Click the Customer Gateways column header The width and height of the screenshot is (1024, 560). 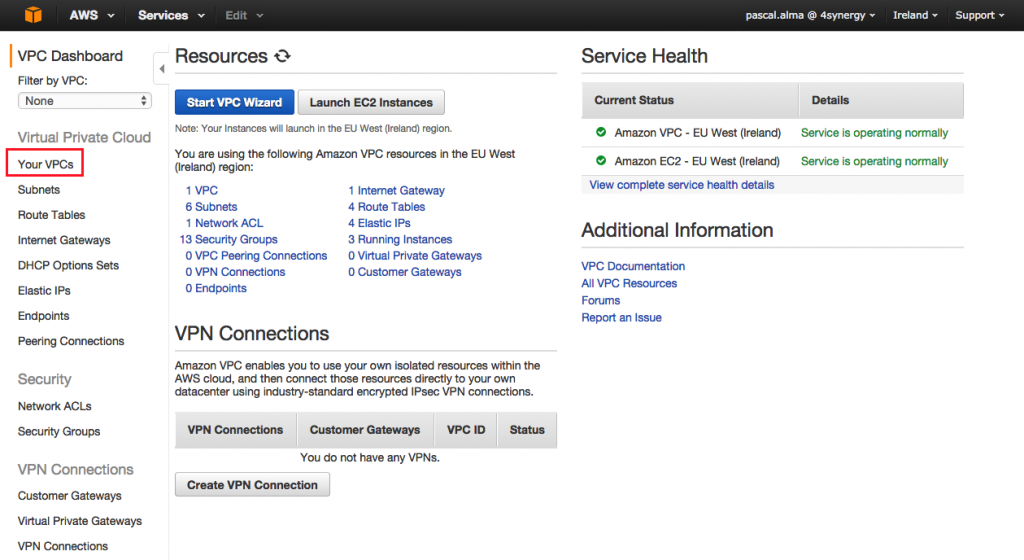(364, 430)
